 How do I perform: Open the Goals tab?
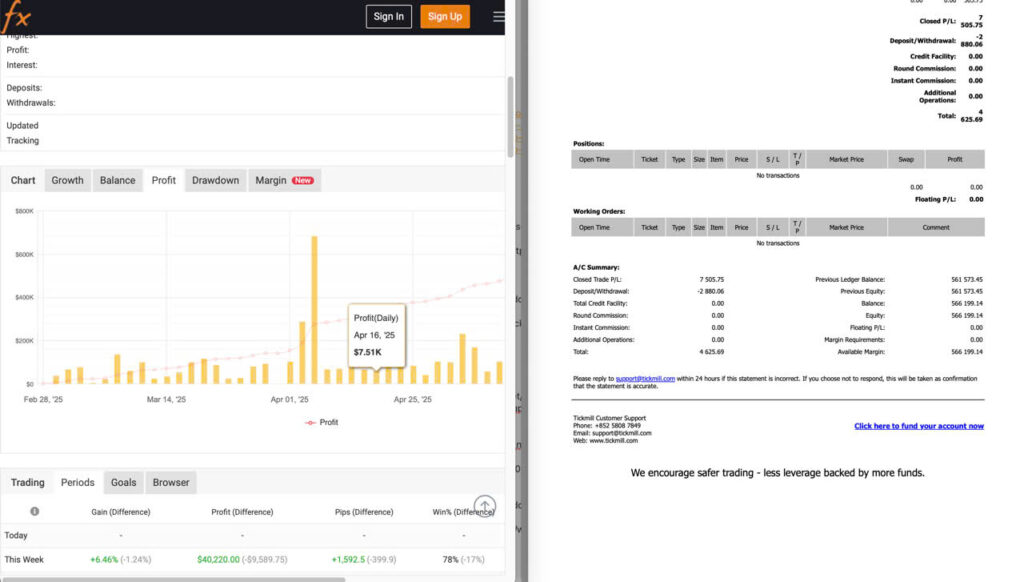[123, 483]
